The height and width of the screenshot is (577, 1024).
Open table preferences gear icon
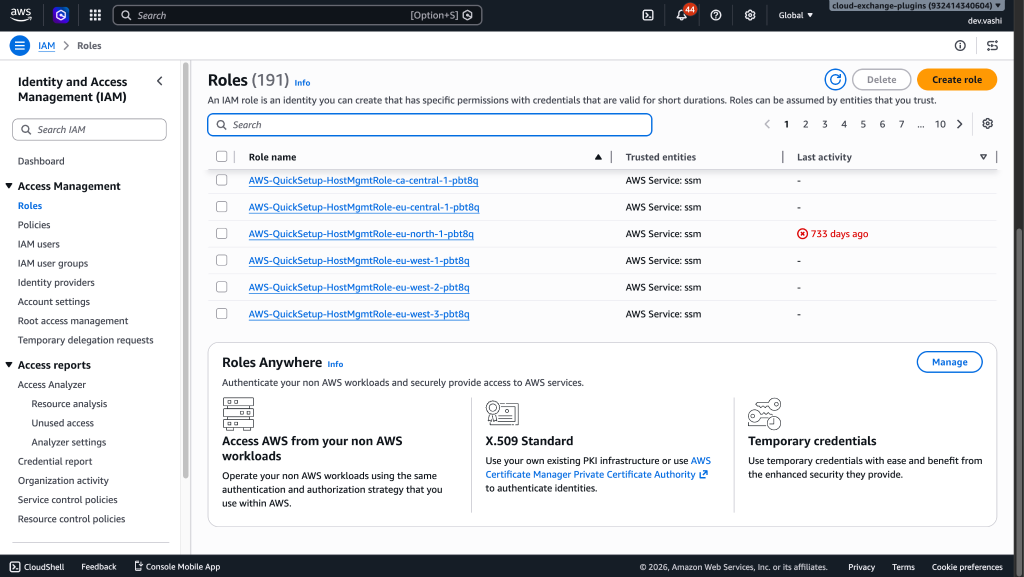(x=987, y=123)
